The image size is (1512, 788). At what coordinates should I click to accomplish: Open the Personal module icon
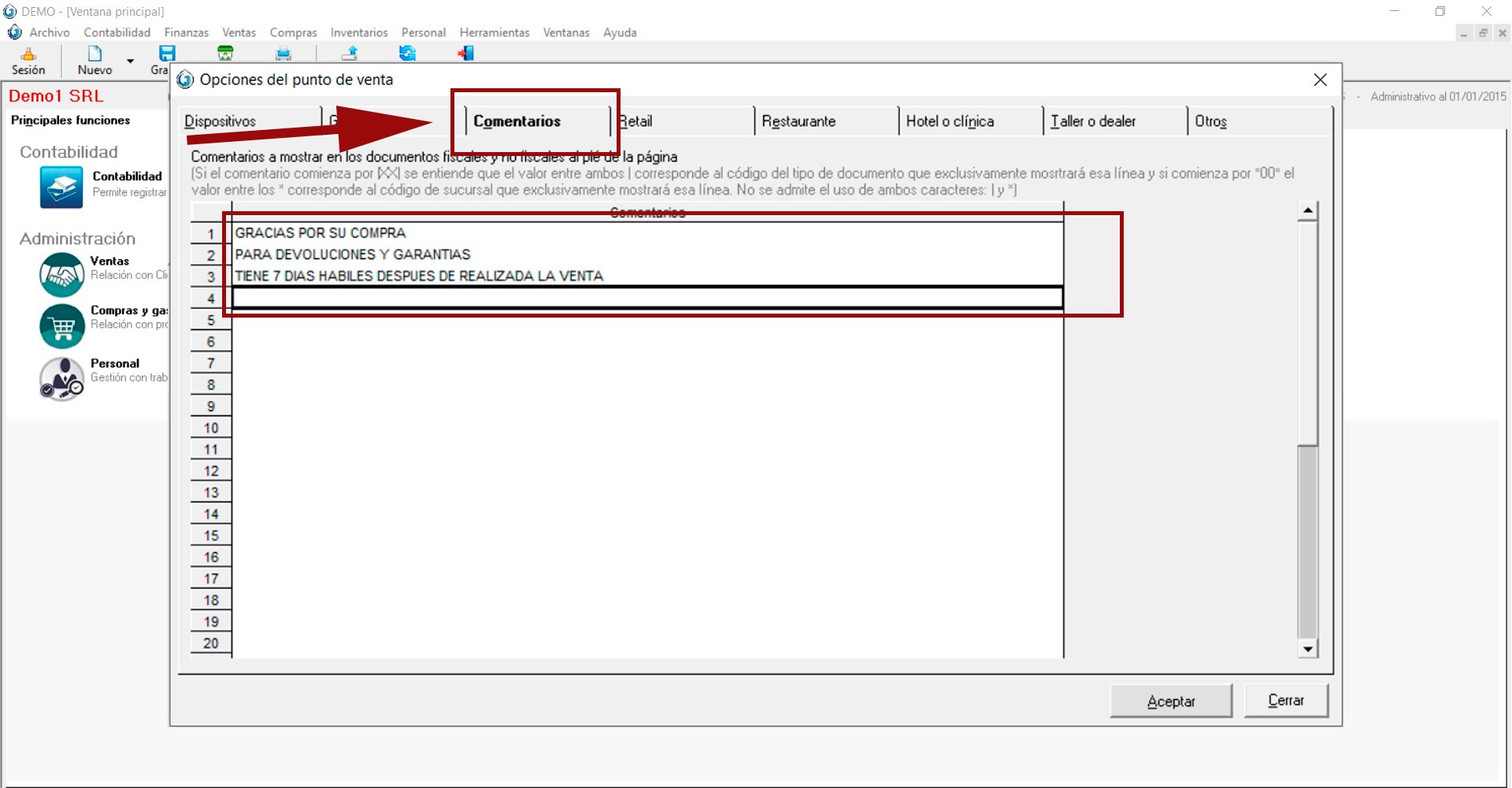[61, 378]
